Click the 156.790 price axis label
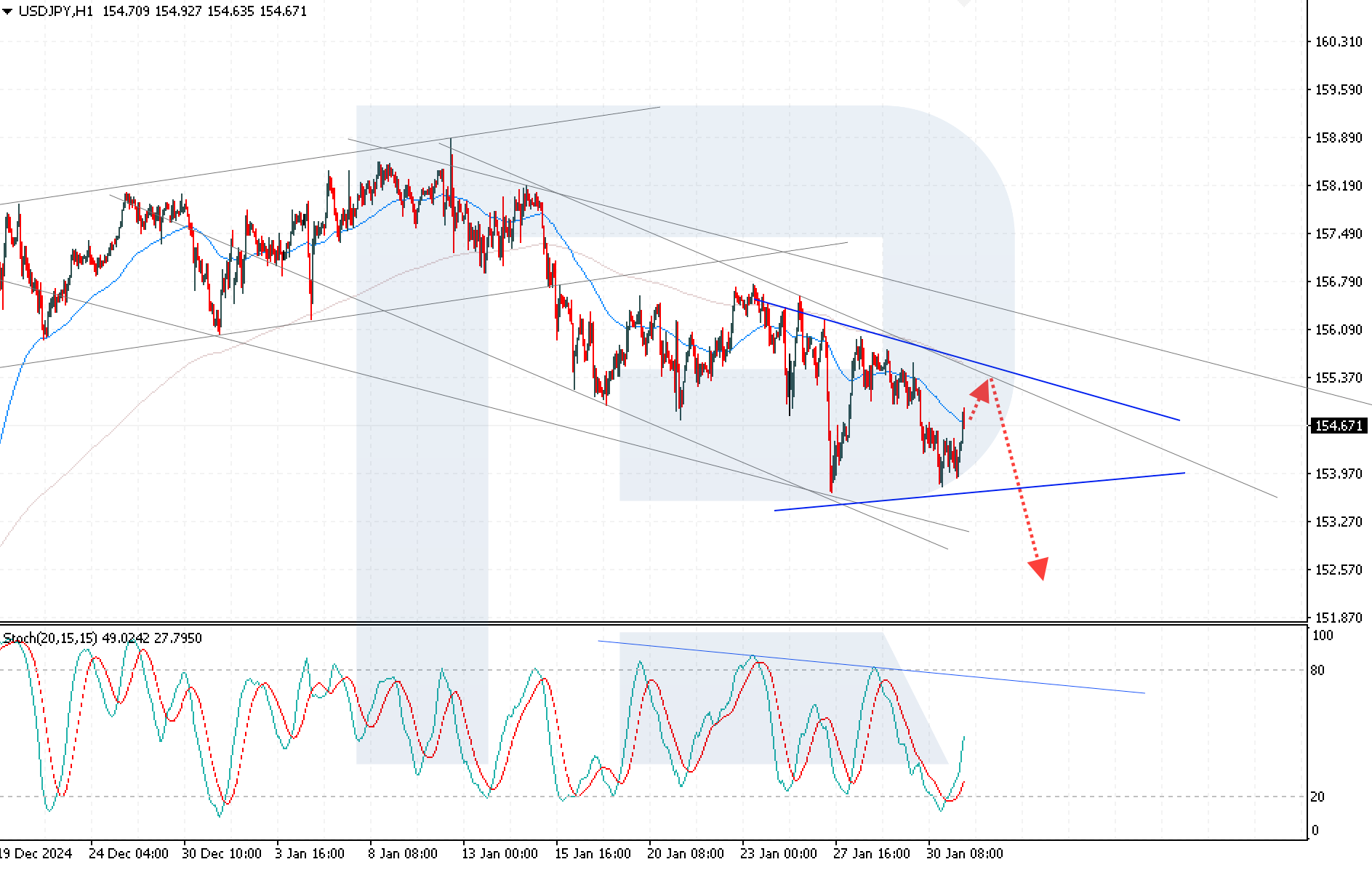 coord(1339,282)
